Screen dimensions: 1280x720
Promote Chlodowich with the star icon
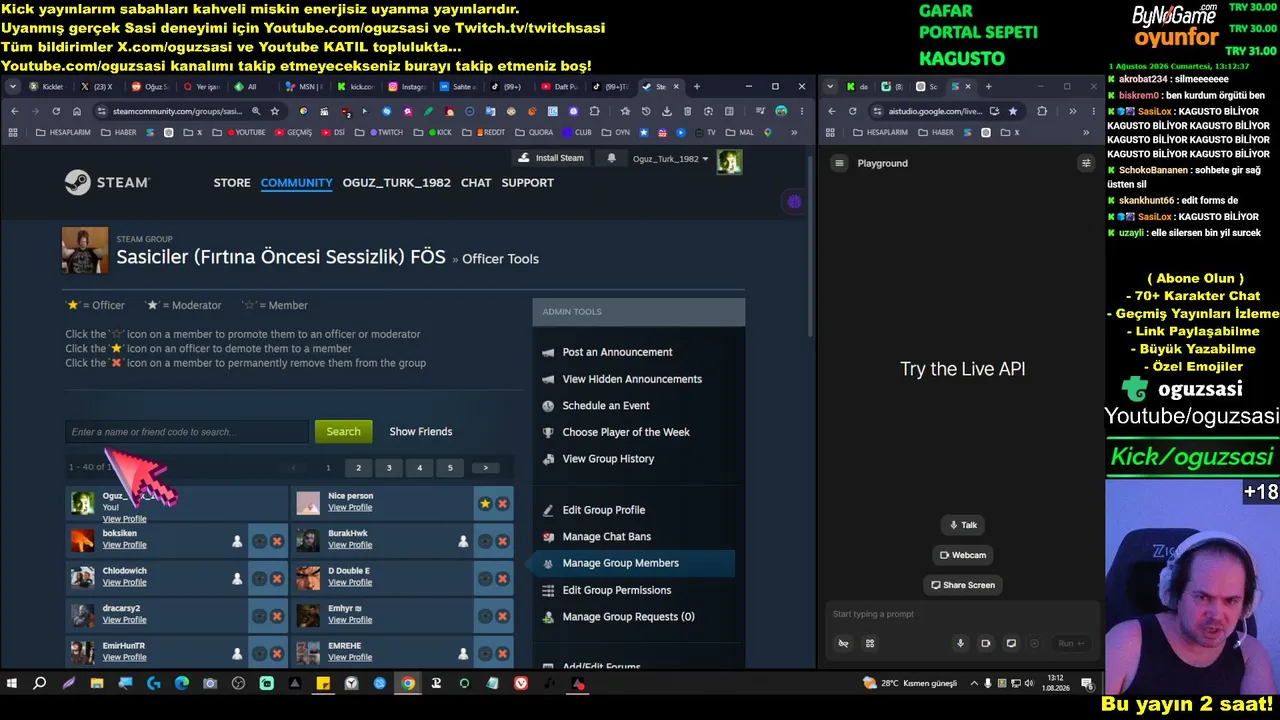[260, 578]
